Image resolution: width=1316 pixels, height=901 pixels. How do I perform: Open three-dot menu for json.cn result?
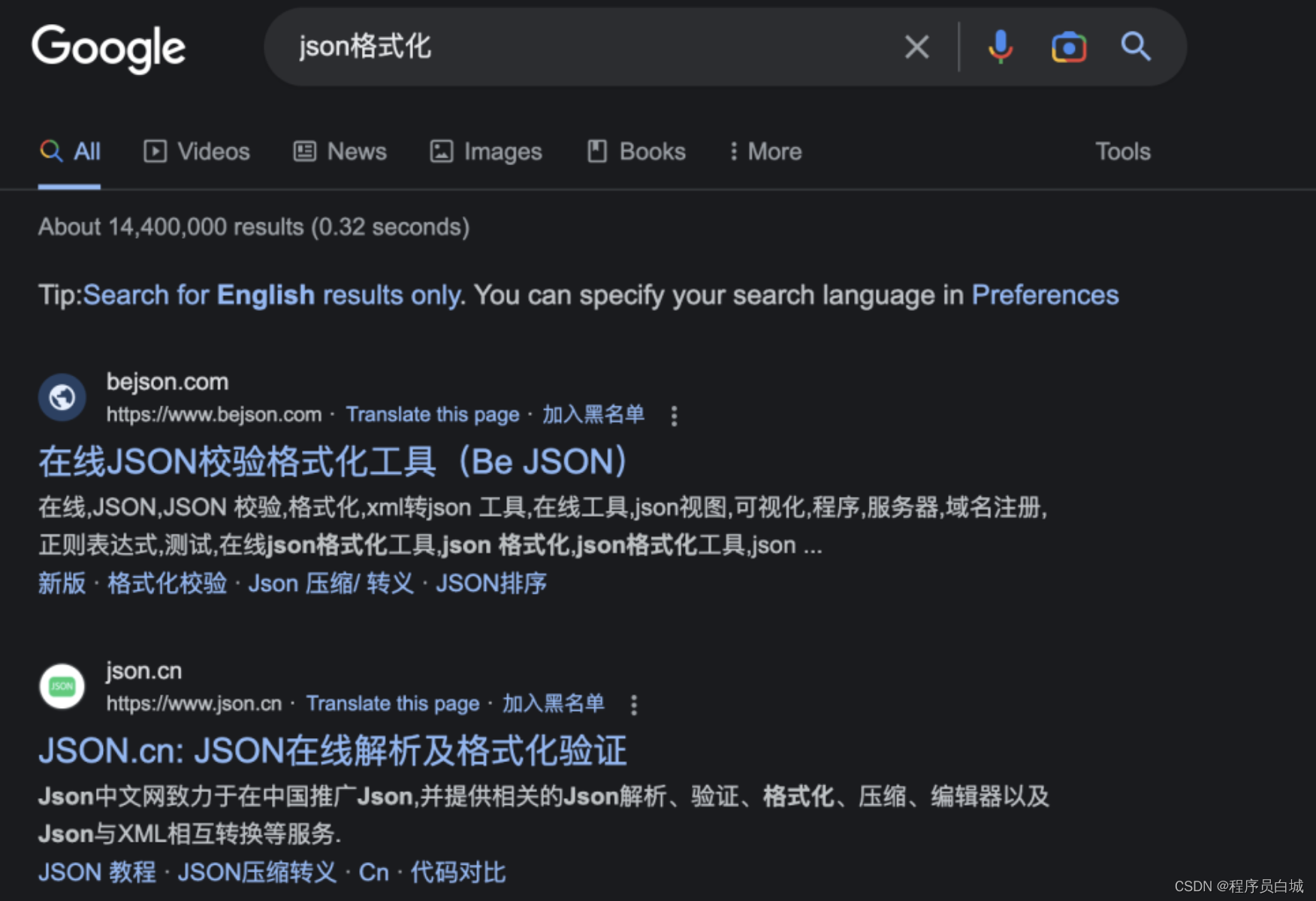click(634, 705)
